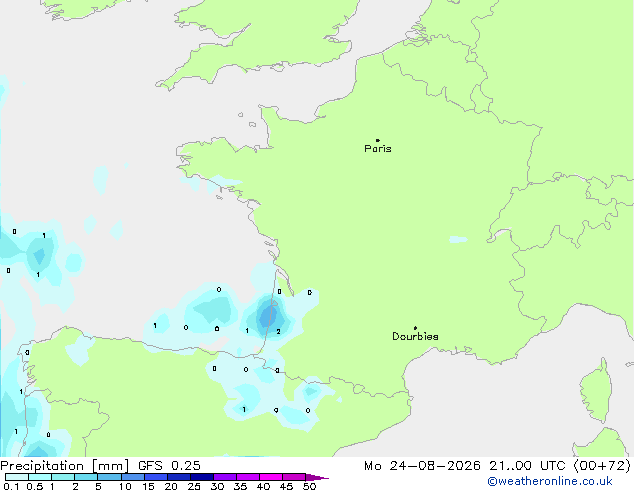Pick the 10–15 mm legend swatch

(x=133, y=477)
